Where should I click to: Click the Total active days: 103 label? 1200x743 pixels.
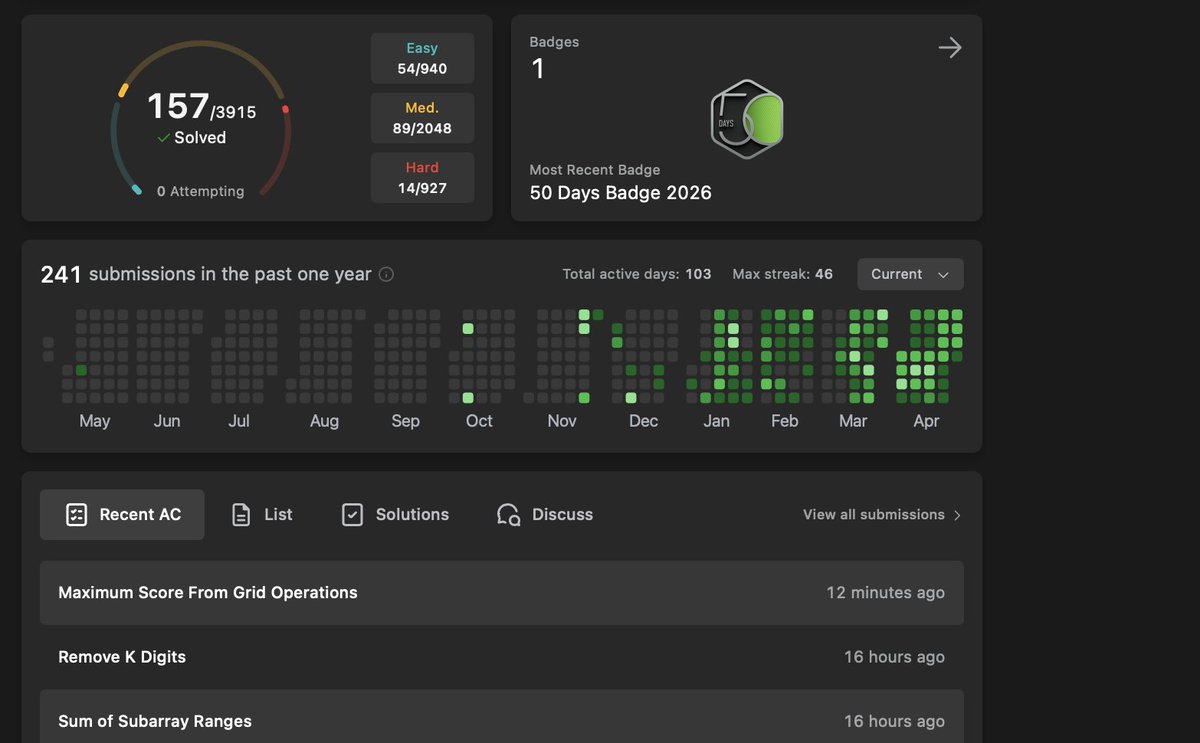(637, 274)
